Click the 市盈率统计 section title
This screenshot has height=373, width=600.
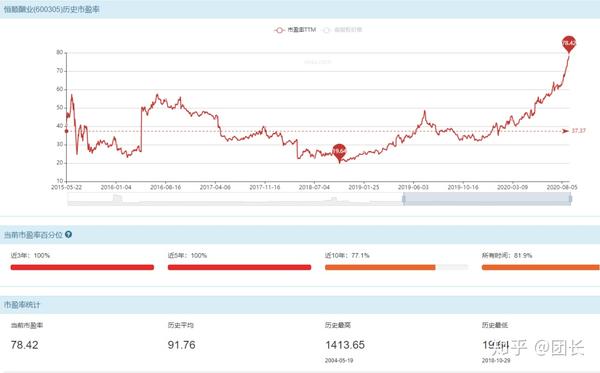point(22,305)
